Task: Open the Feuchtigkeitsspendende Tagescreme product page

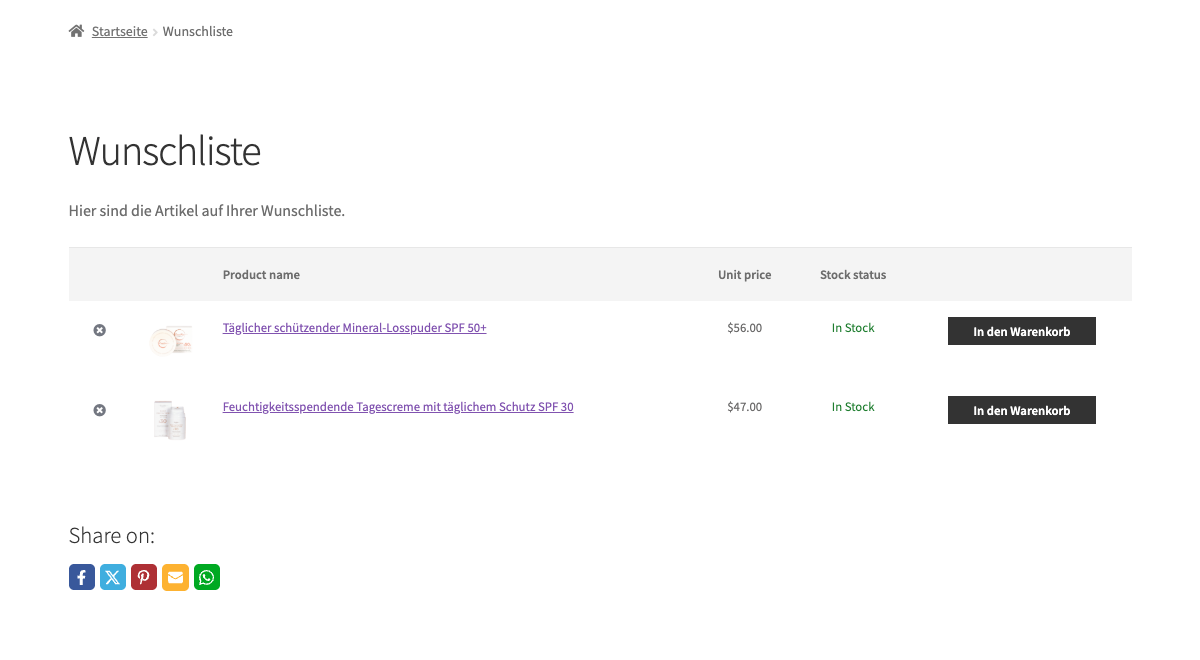Action: [397, 407]
